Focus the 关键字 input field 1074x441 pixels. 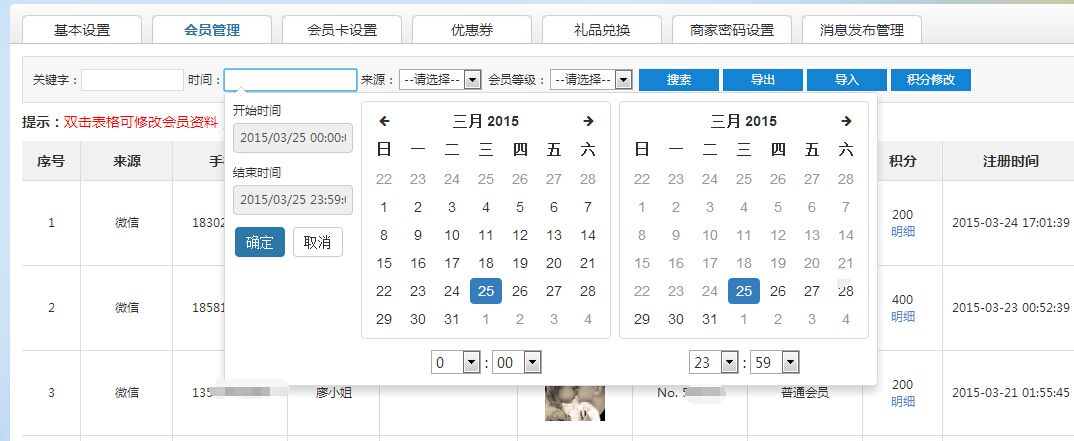coord(133,79)
